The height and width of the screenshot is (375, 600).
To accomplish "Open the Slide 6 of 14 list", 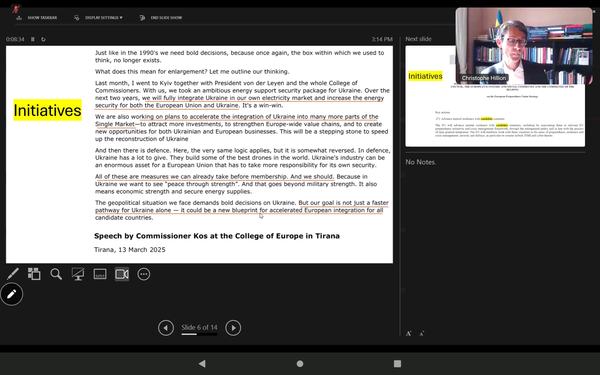I will pos(199,328).
